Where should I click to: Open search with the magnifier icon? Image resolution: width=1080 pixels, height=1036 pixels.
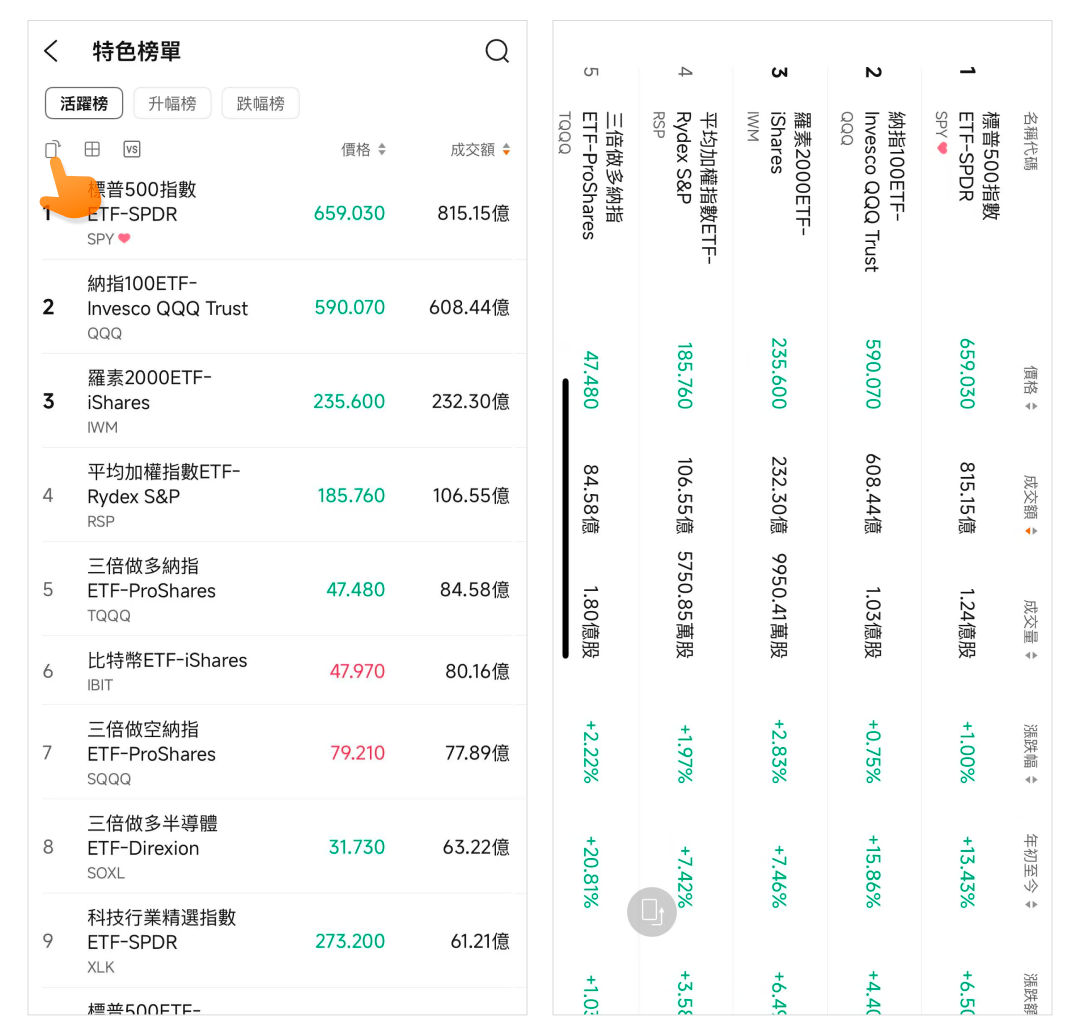[x=497, y=51]
